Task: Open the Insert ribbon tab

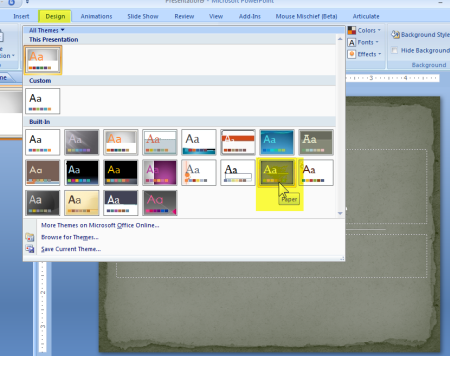Action: [21, 16]
